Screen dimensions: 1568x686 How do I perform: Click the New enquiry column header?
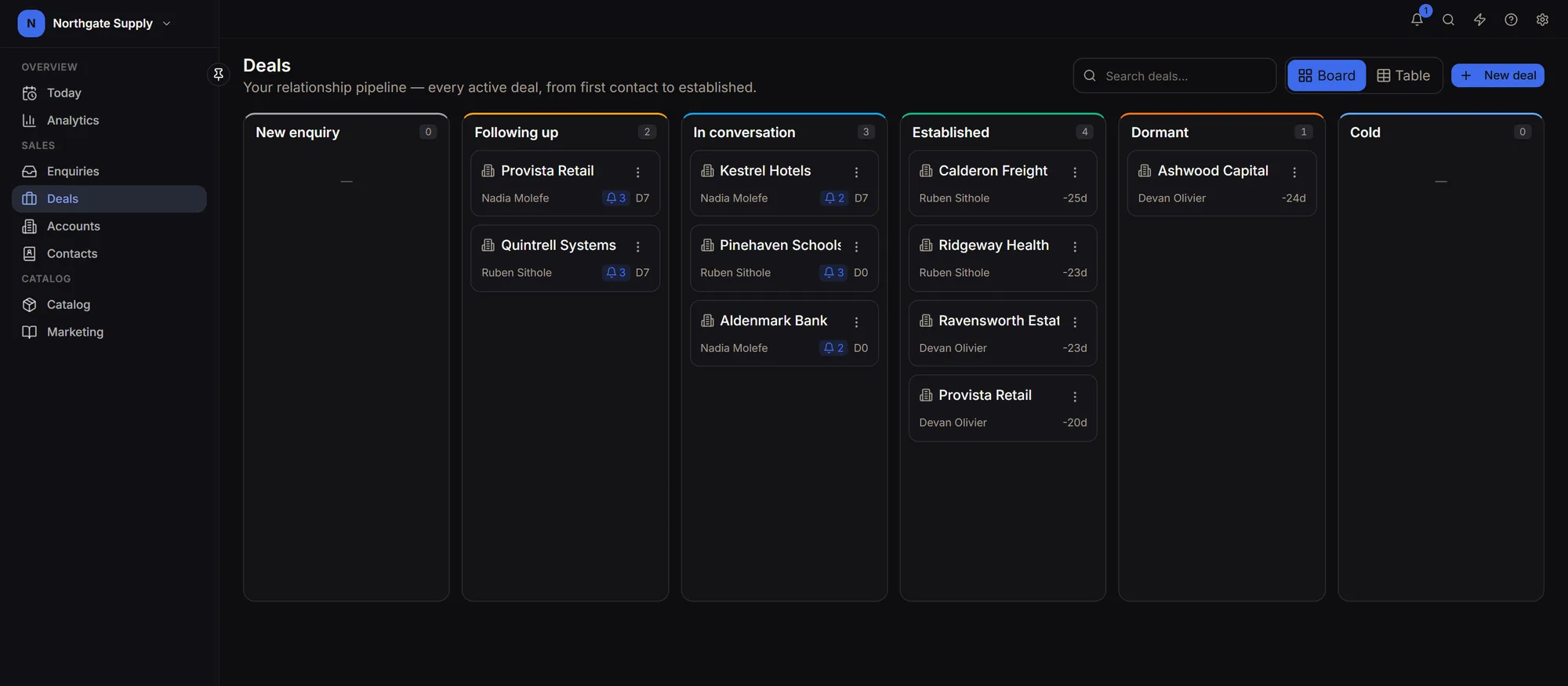pyautogui.click(x=298, y=132)
